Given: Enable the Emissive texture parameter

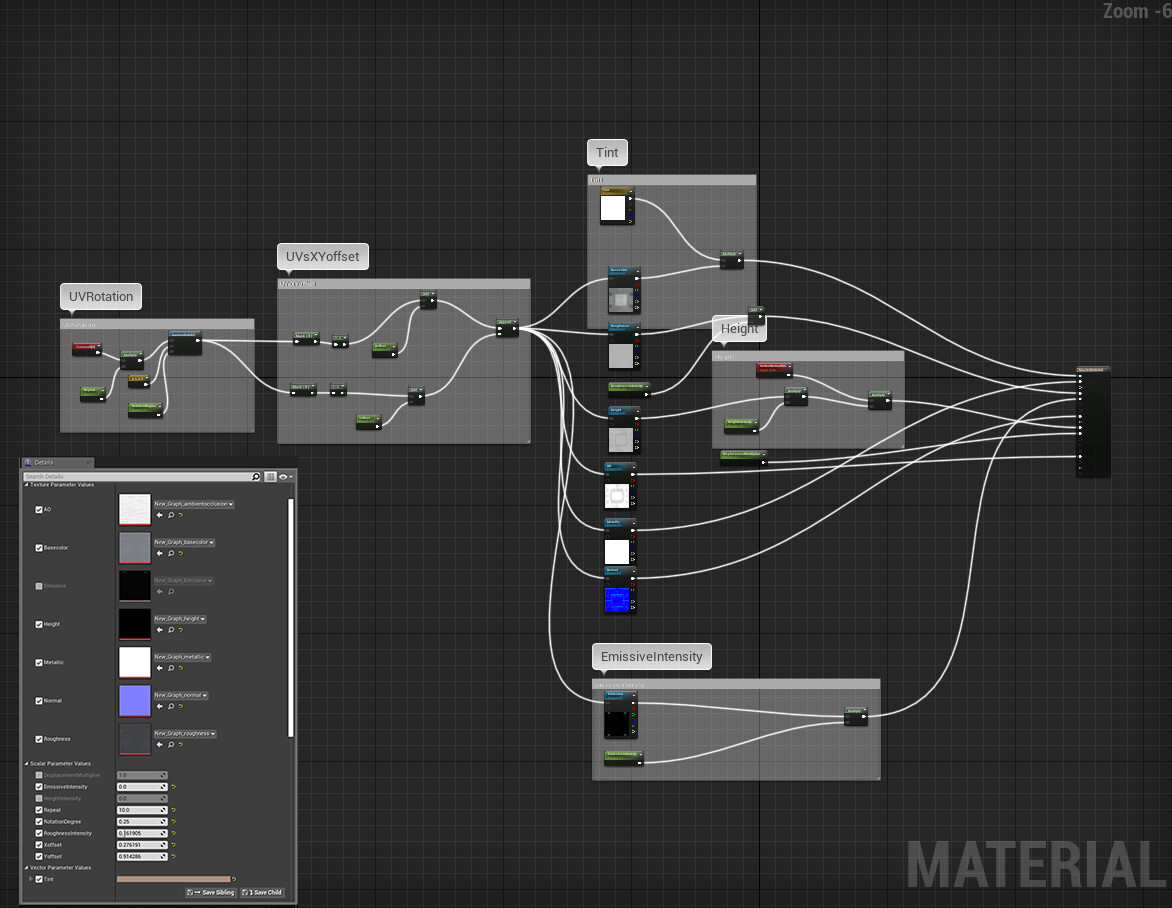Looking at the screenshot, I should click(x=39, y=585).
